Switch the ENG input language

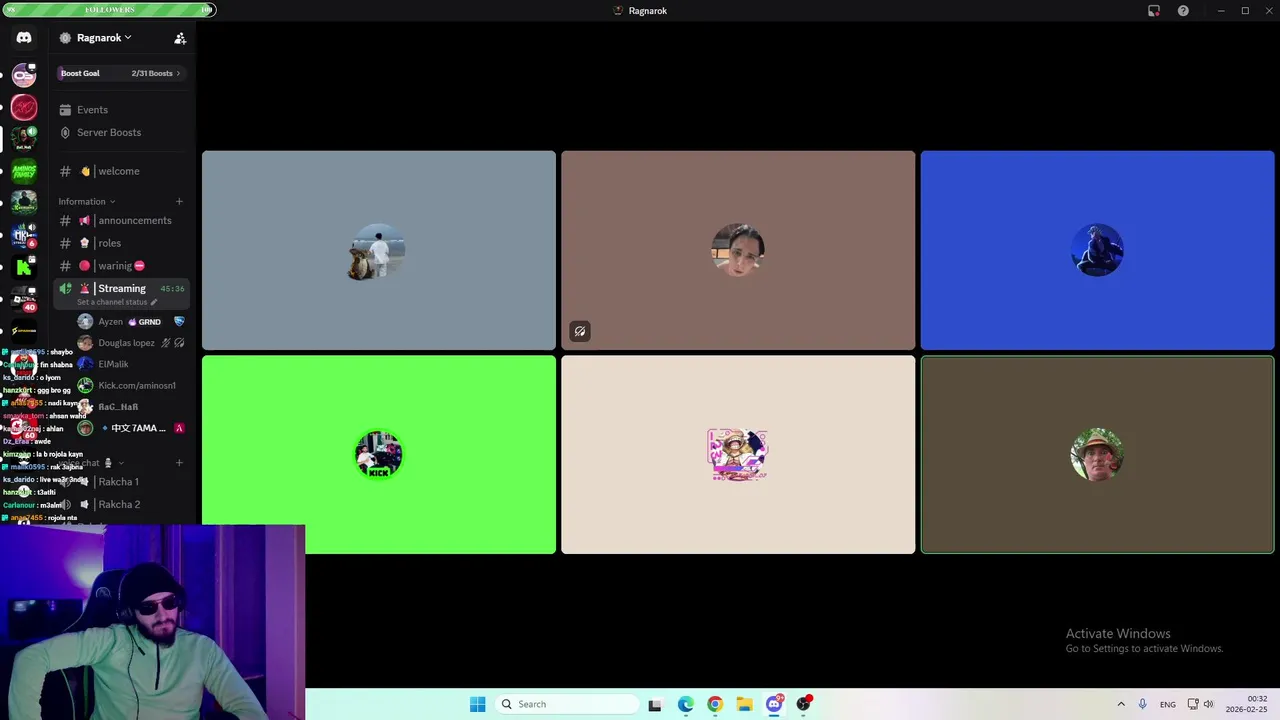tap(1167, 705)
